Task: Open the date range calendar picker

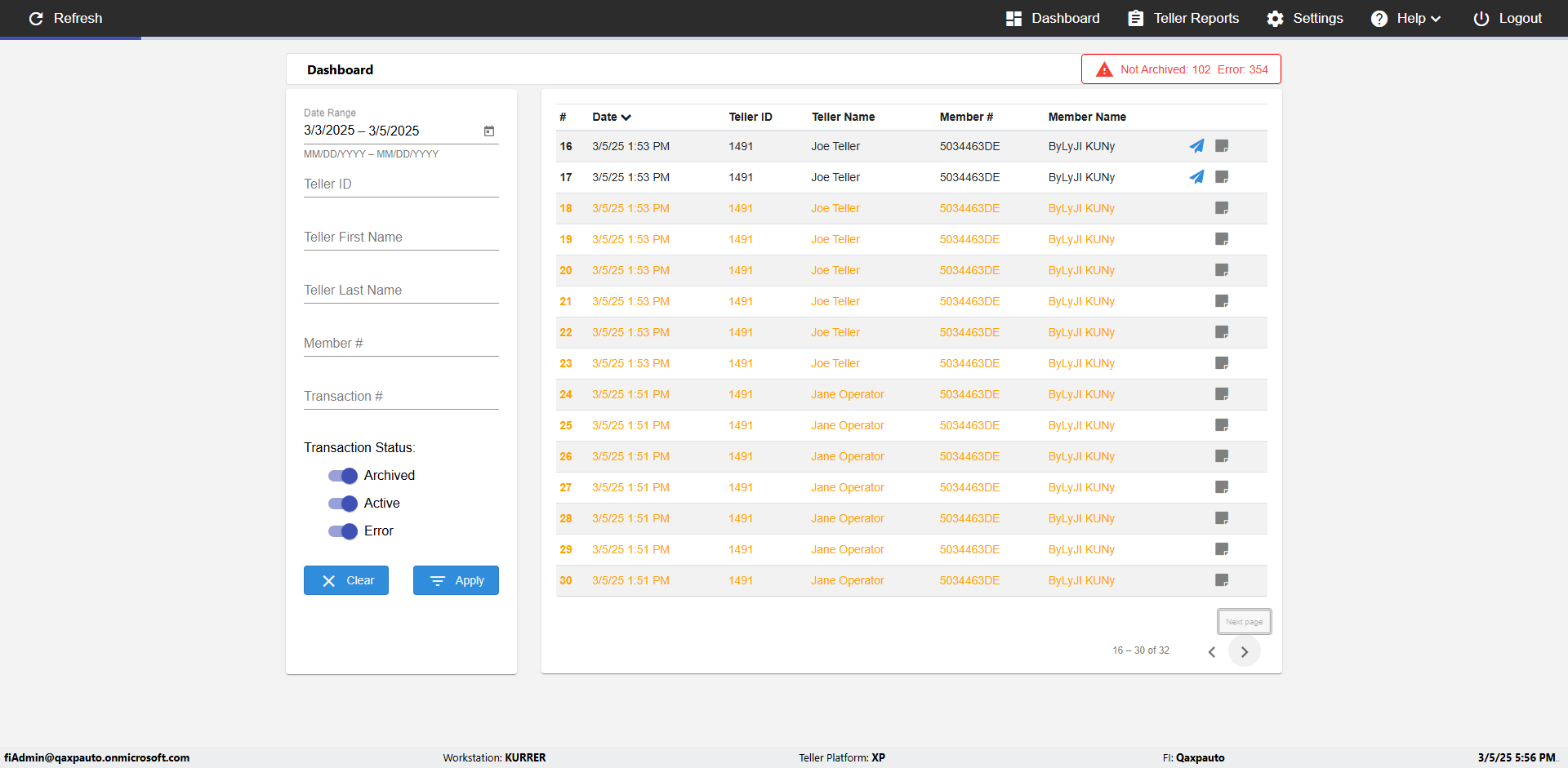Action: click(489, 131)
